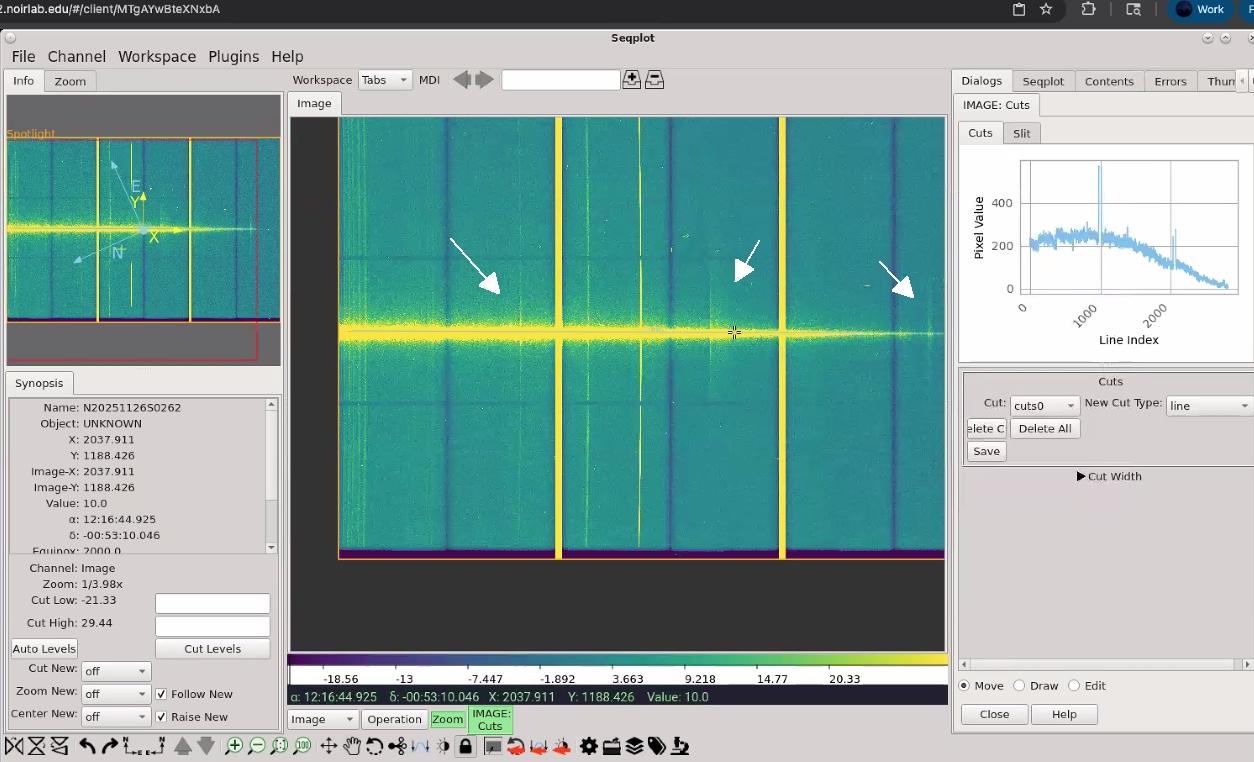Switch to the Slit tab
Screen dimensions: 1254x762
point(1021,133)
